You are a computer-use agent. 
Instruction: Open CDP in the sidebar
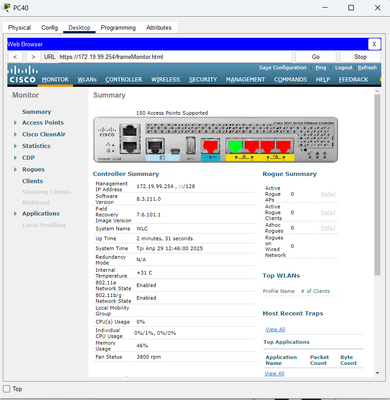(x=28, y=158)
